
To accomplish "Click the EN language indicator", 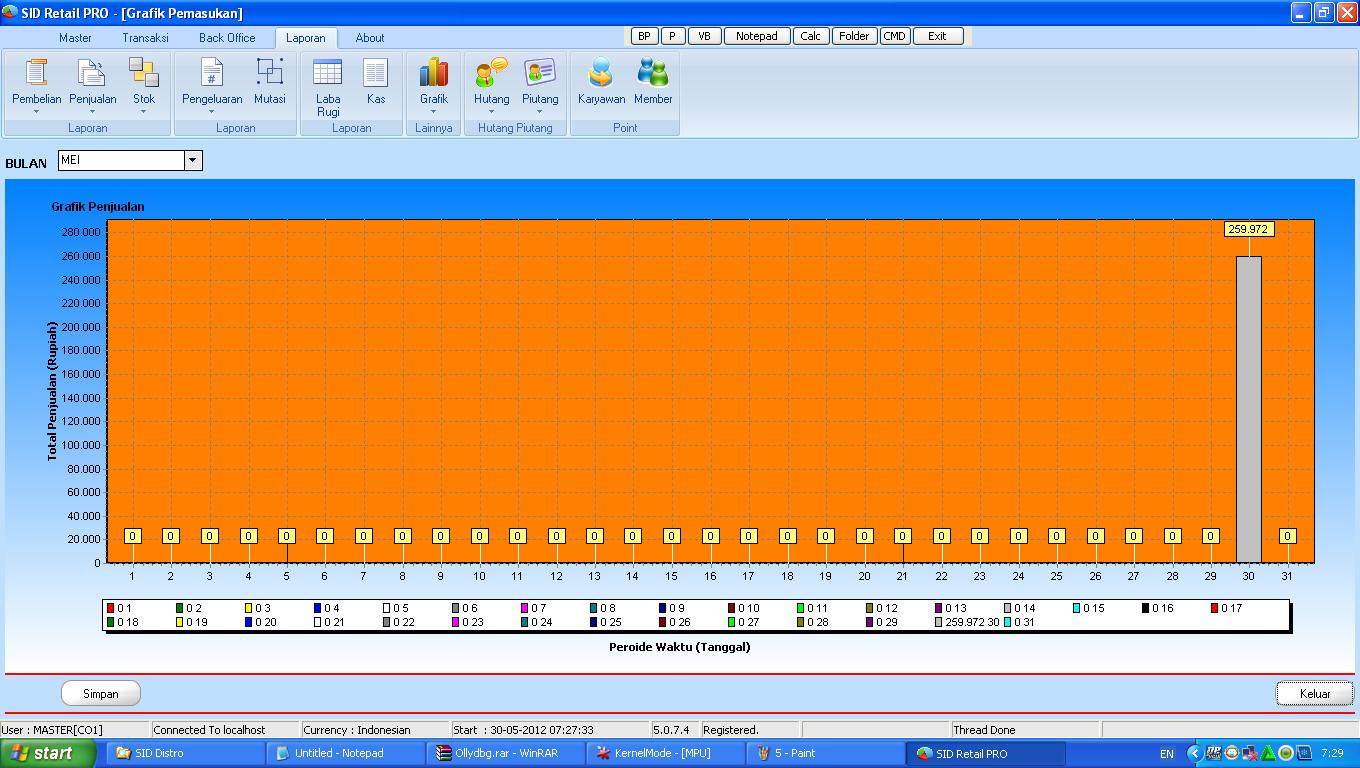I will (1166, 753).
